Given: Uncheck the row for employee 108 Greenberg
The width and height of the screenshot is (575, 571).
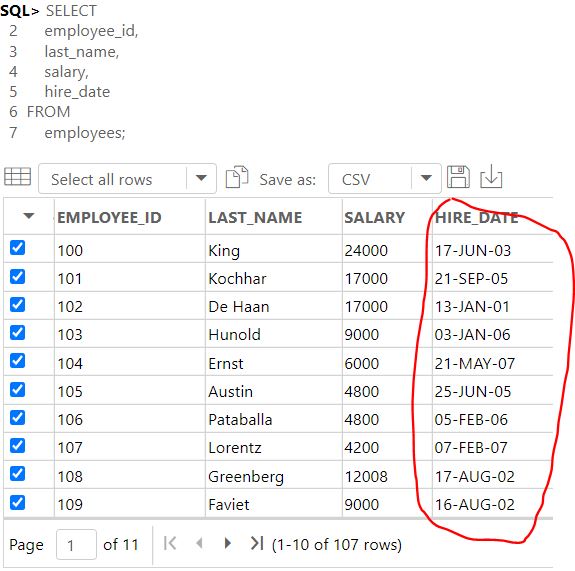Looking at the screenshot, I should pyautogui.click(x=17, y=474).
